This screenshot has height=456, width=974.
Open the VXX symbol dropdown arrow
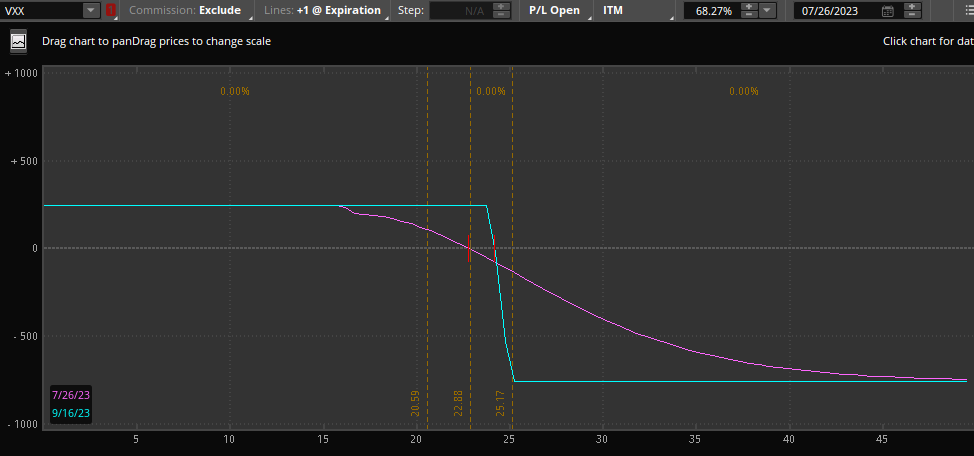click(91, 10)
